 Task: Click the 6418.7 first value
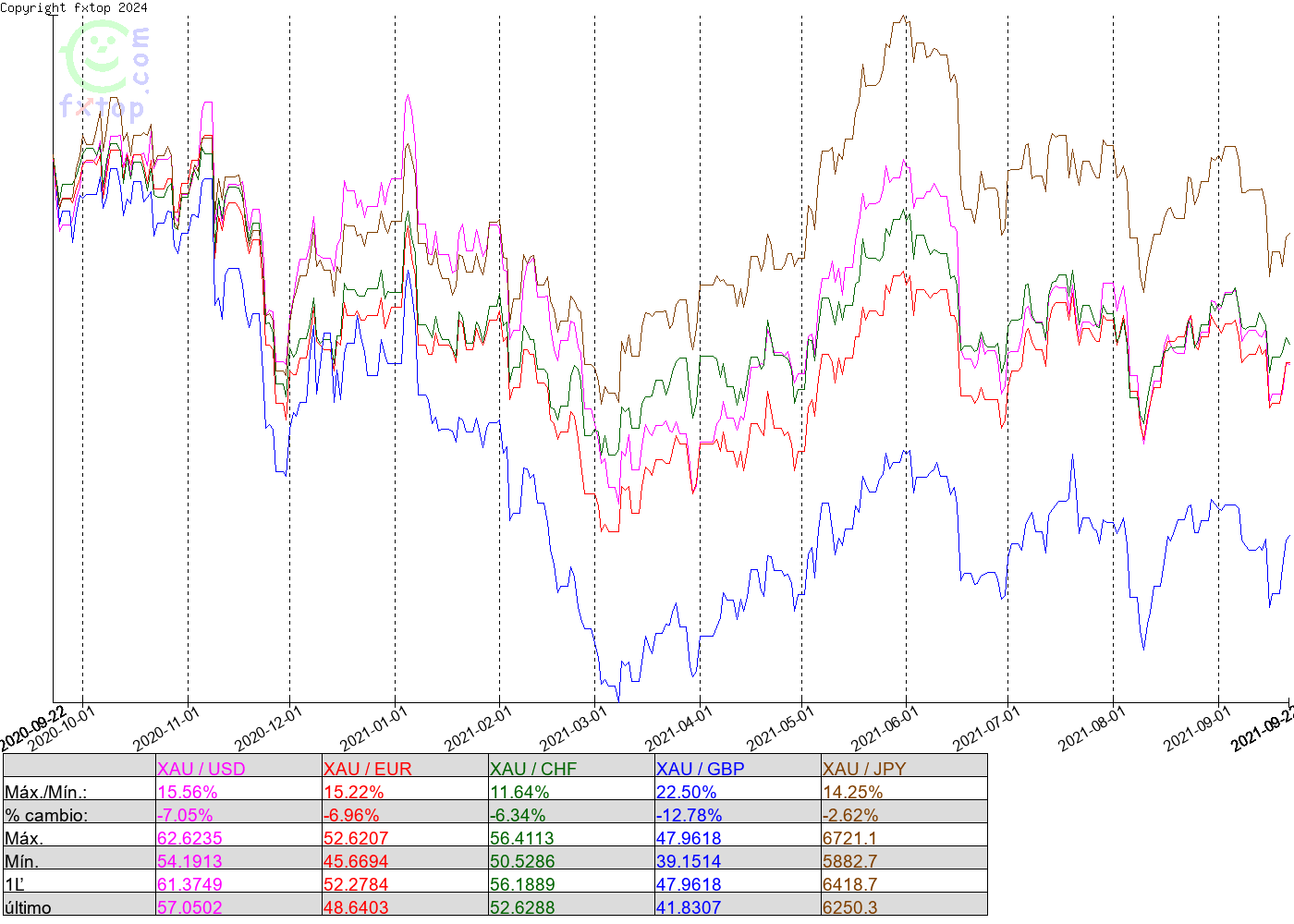(849, 885)
